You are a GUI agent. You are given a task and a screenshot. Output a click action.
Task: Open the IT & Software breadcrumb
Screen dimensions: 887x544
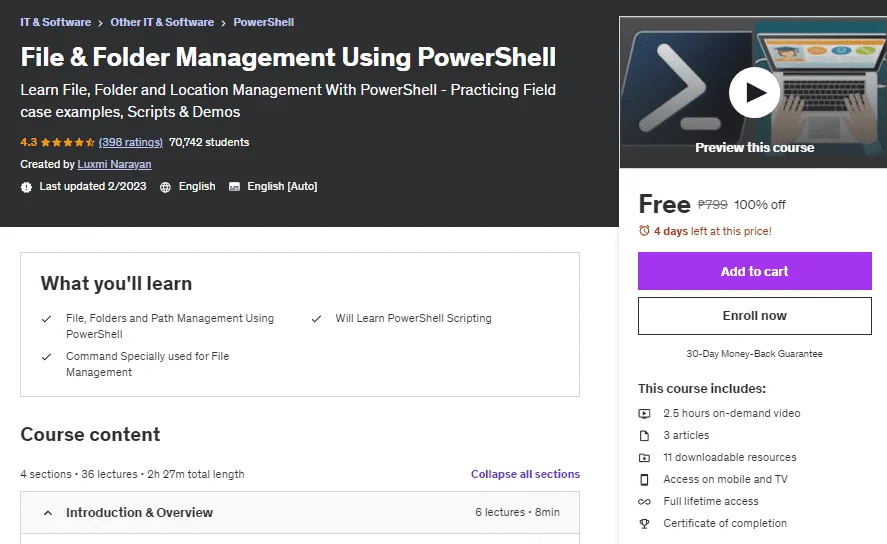click(55, 22)
